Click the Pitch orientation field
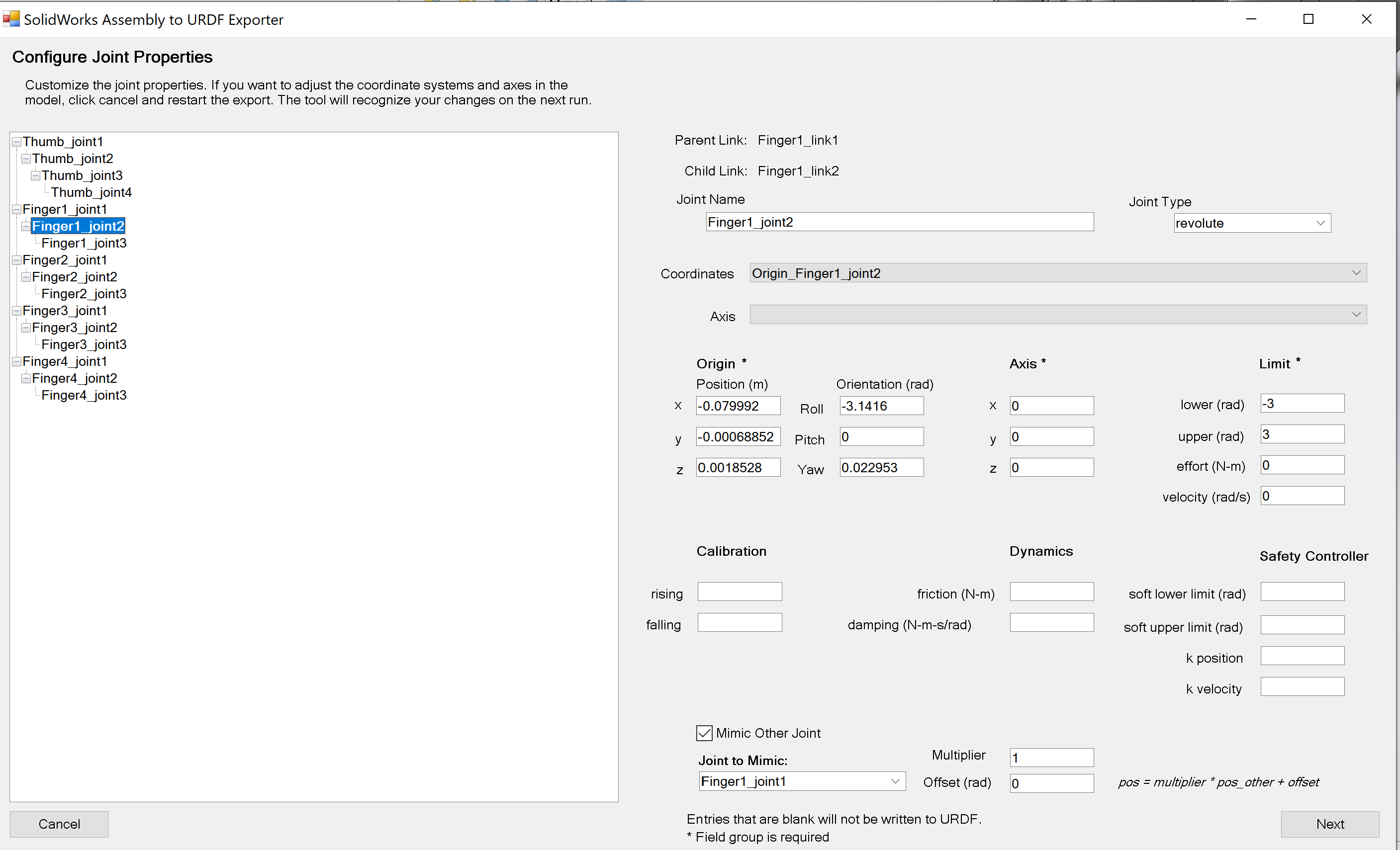 click(882, 436)
